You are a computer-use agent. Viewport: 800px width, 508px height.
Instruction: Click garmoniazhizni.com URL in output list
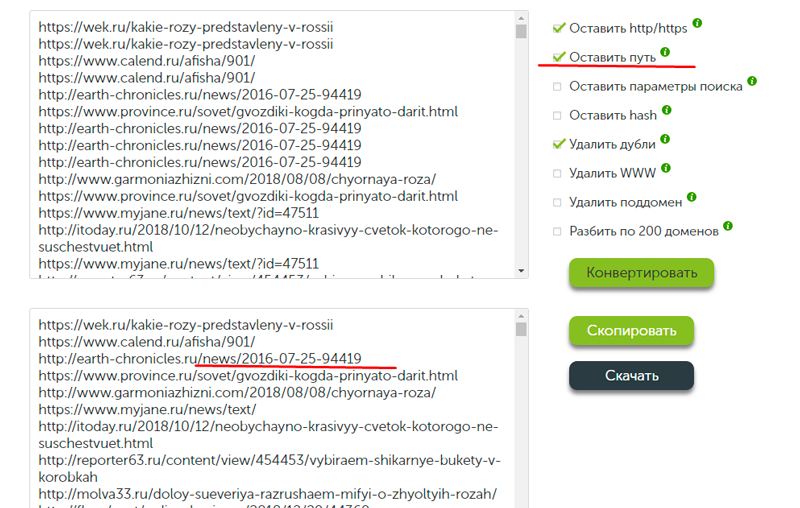click(x=237, y=392)
